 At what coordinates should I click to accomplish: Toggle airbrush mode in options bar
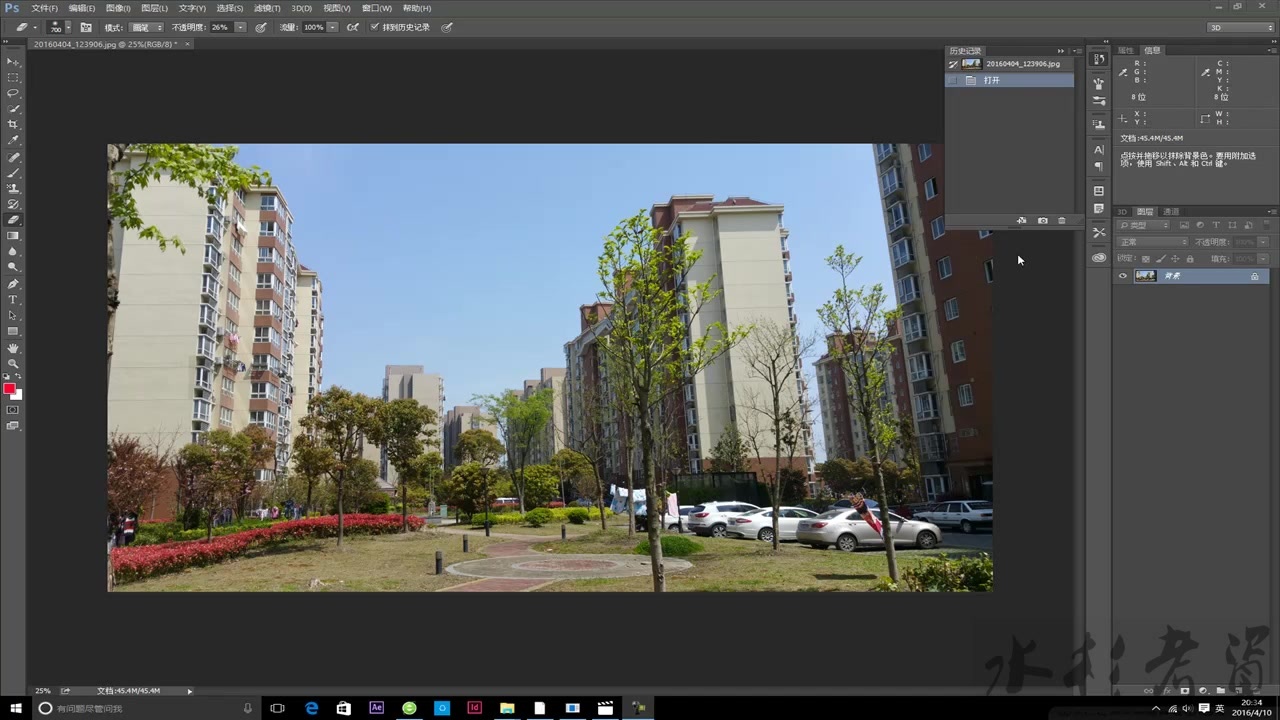(352, 27)
